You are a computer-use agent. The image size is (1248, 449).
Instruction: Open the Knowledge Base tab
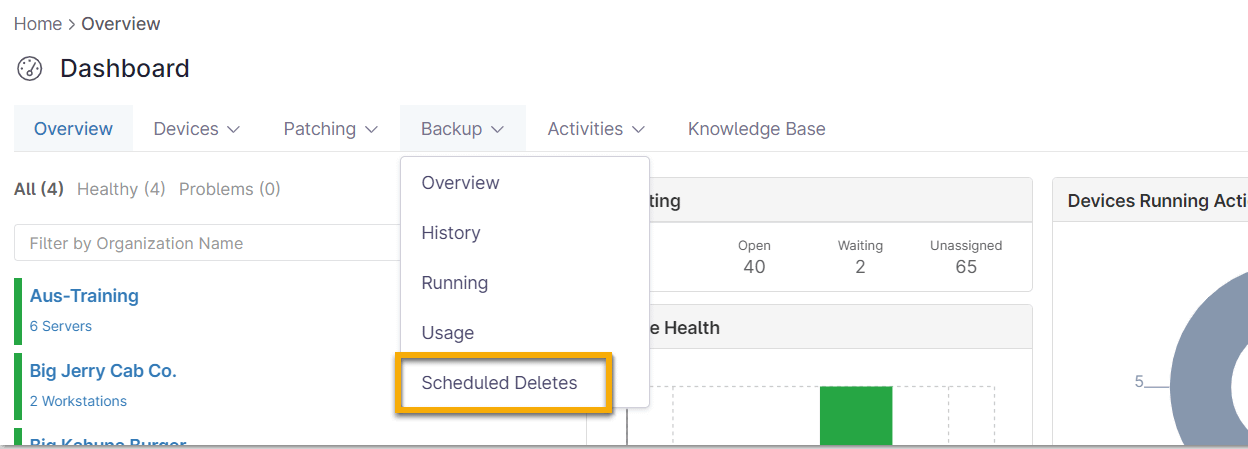(x=756, y=129)
